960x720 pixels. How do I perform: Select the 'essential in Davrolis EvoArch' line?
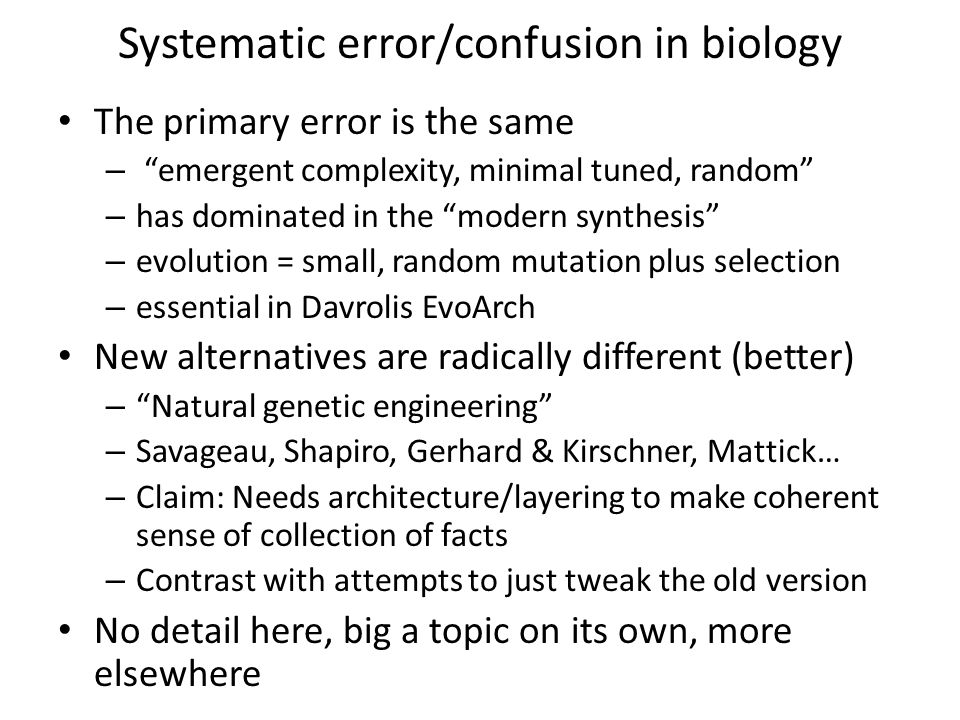click(x=336, y=307)
